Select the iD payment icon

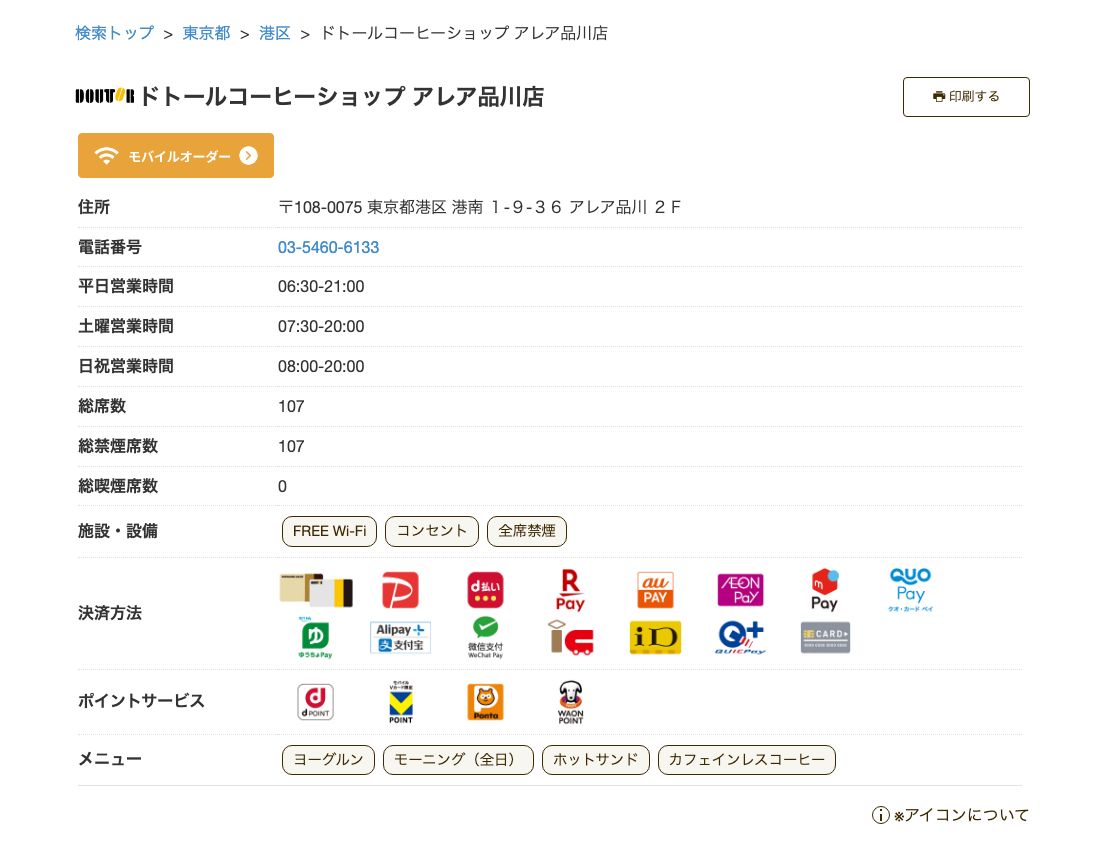(655, 638)
